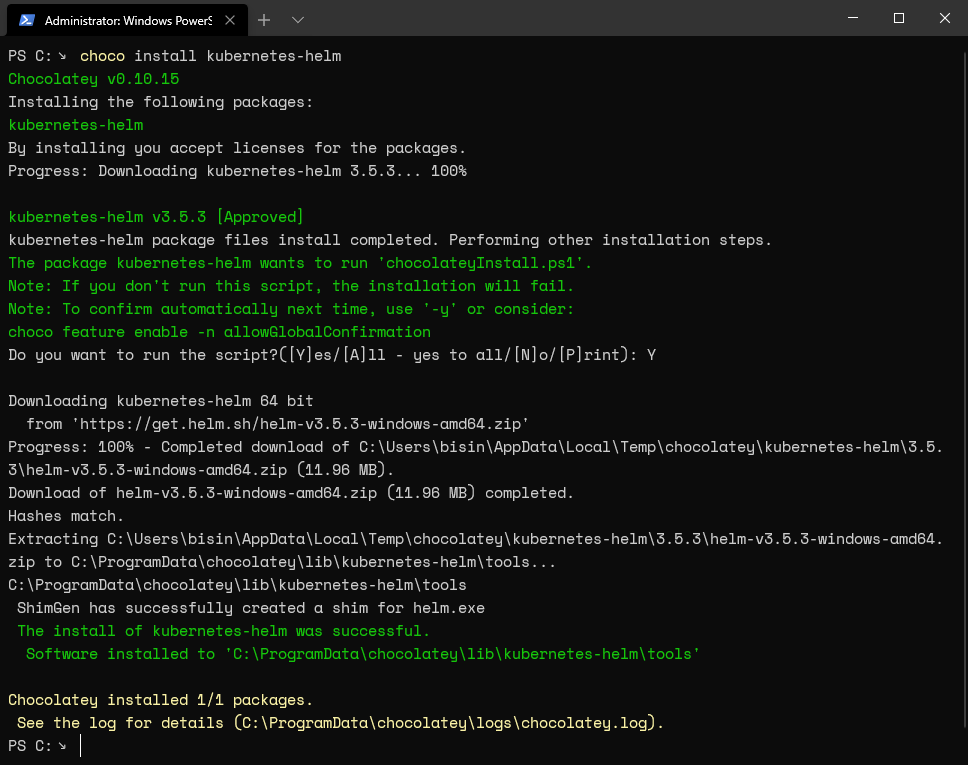Viewport: 968px width, 765px height.
Task: Click the green 'kubernetes-helm' package name line
Action: point(76,125)
